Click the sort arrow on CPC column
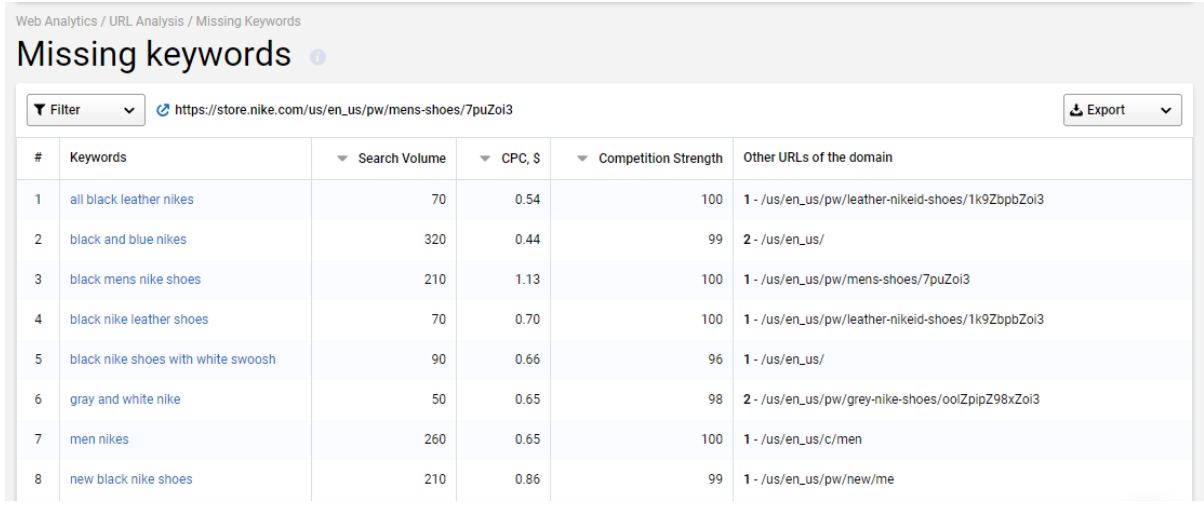 486,159
